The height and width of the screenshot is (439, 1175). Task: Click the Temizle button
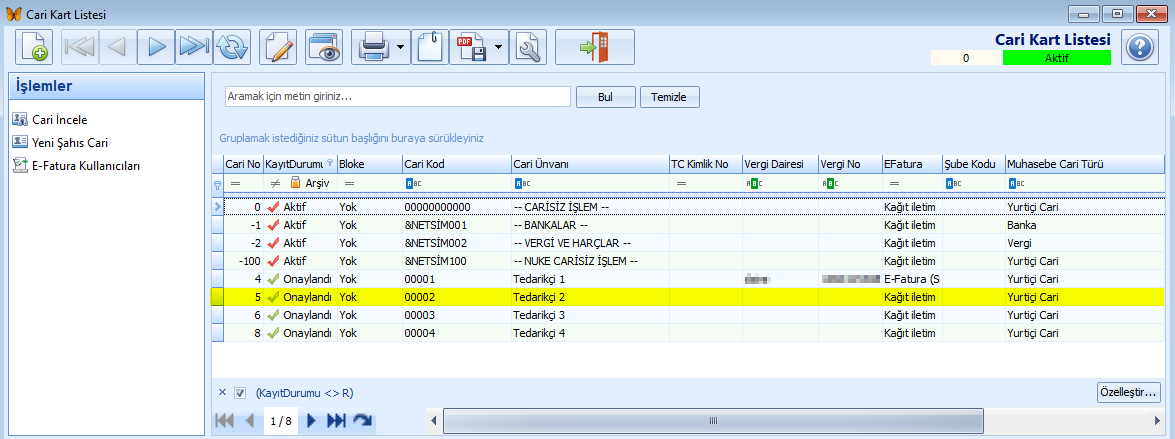tap(670, 97)
